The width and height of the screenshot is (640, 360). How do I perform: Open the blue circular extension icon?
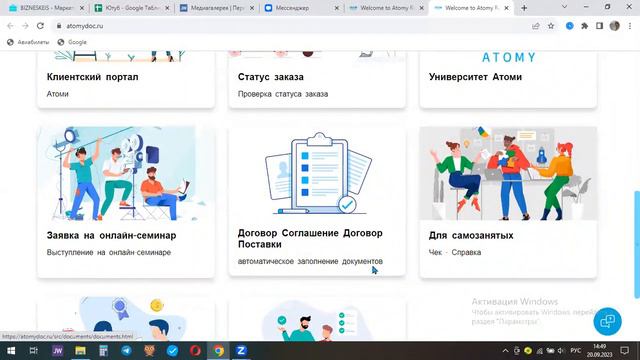pyautogui.click(x=570, y=26)
